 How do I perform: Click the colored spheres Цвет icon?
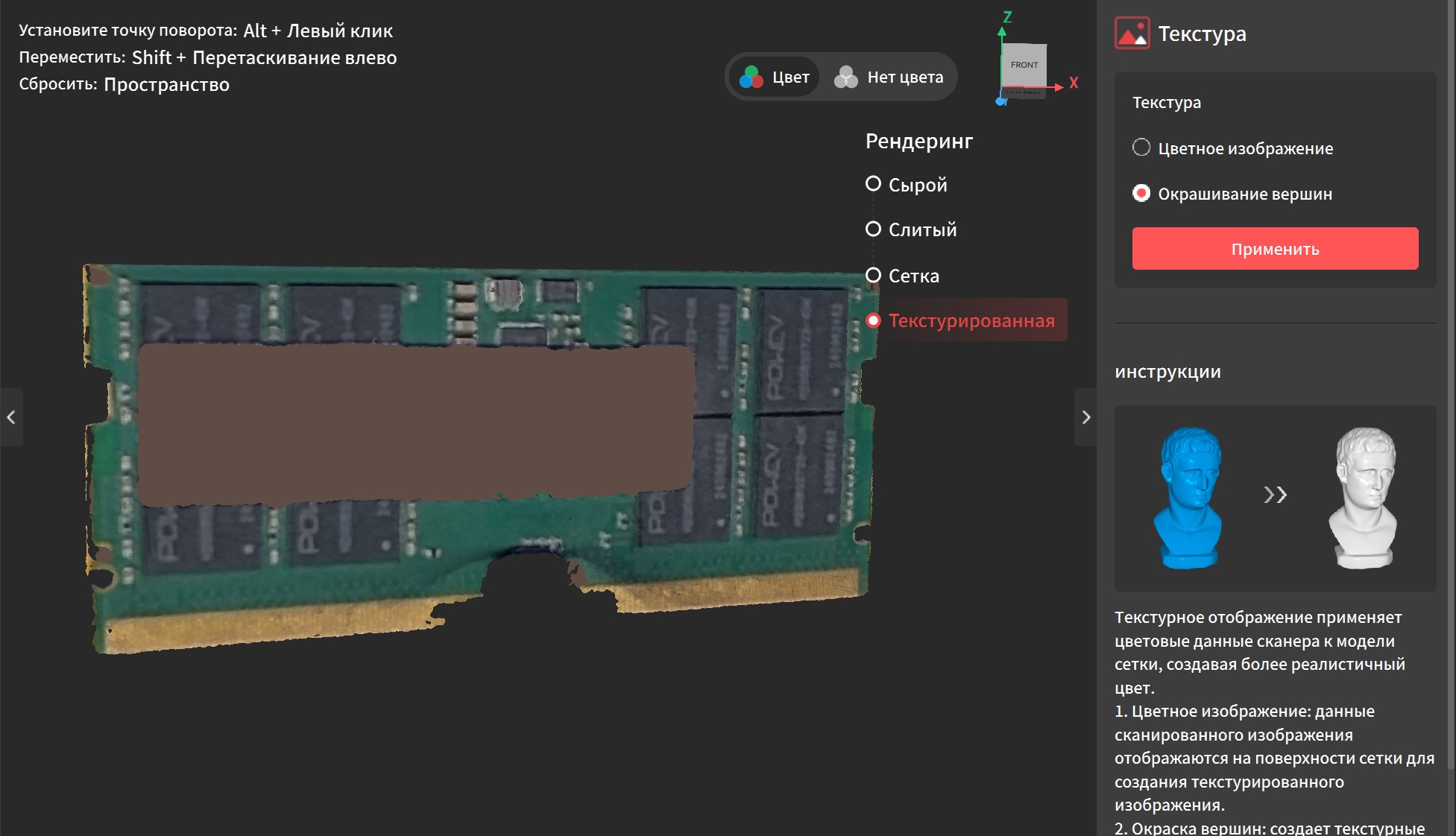(x=751, y=77)
